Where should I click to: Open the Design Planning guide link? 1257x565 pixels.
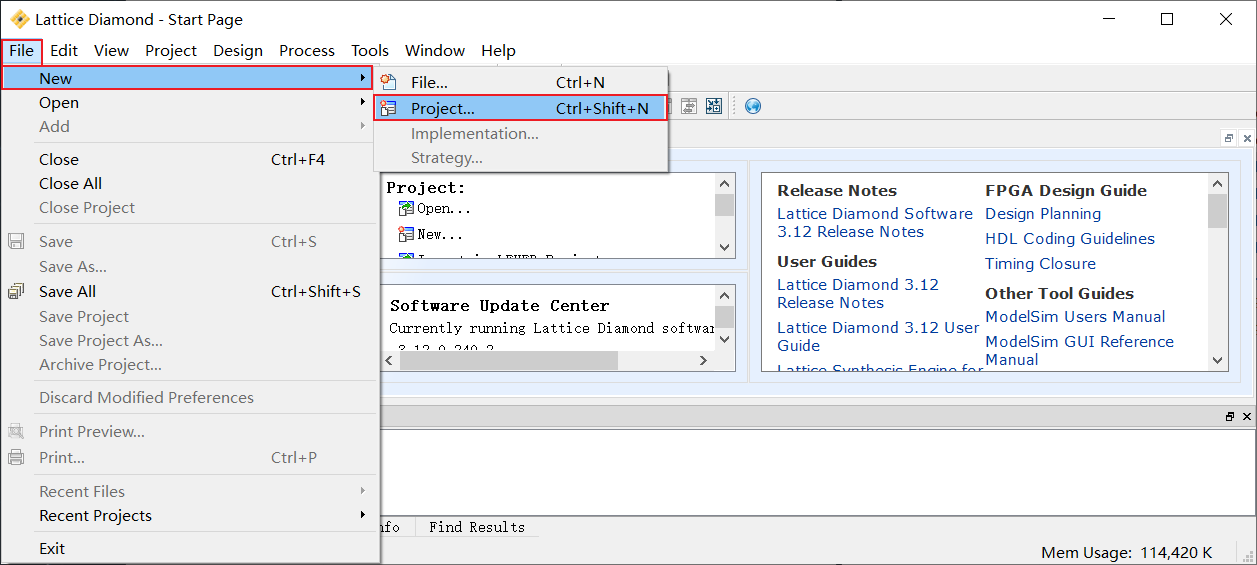click(x=1043, y=214)
